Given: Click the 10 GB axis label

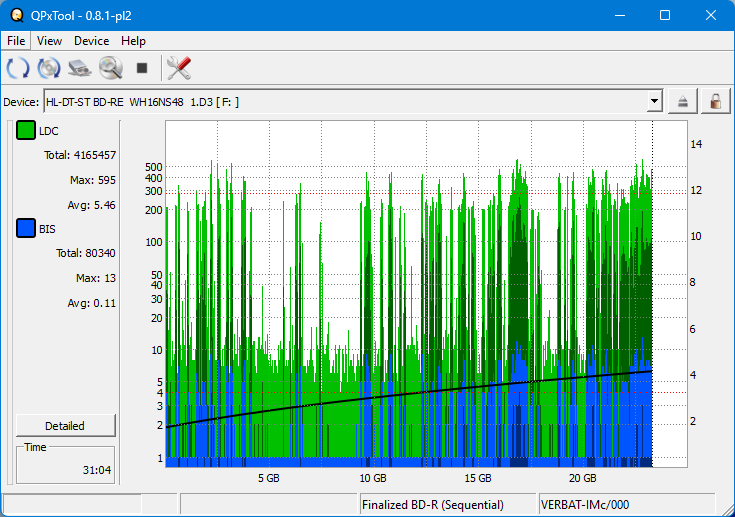Looking at the screenshot, I should click(373, 478).
